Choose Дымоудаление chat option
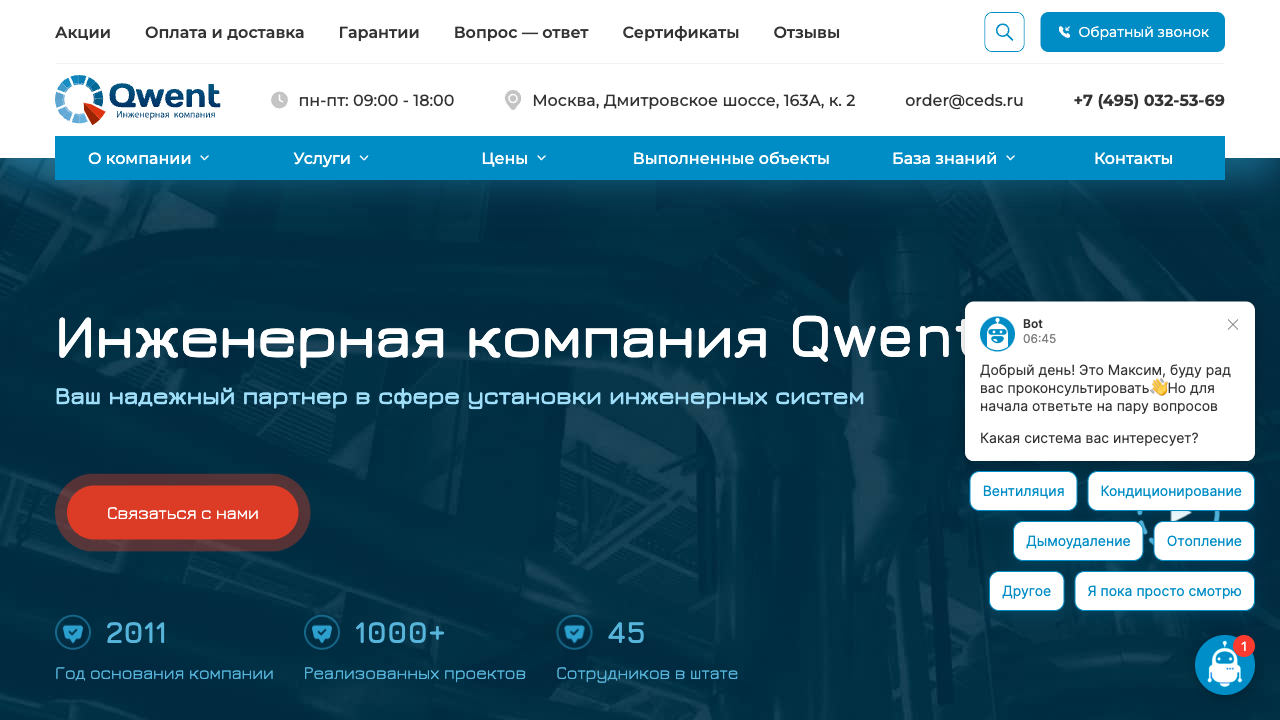Screen dimensions: 1280x720 tap(1078, 541)
